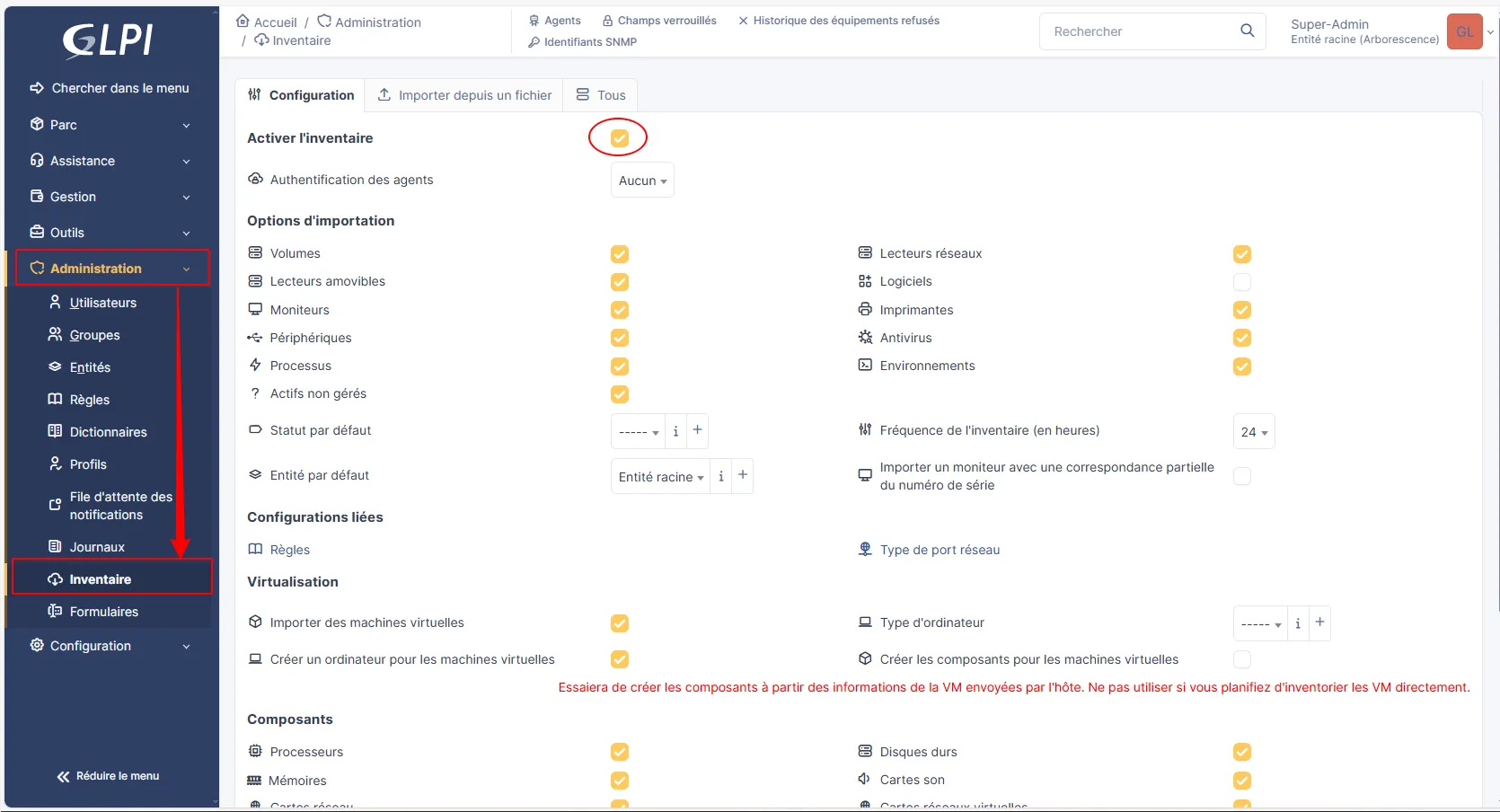Click the Réduire le menu double-chevron icon
1500x812 pixels.
(63, 777)
